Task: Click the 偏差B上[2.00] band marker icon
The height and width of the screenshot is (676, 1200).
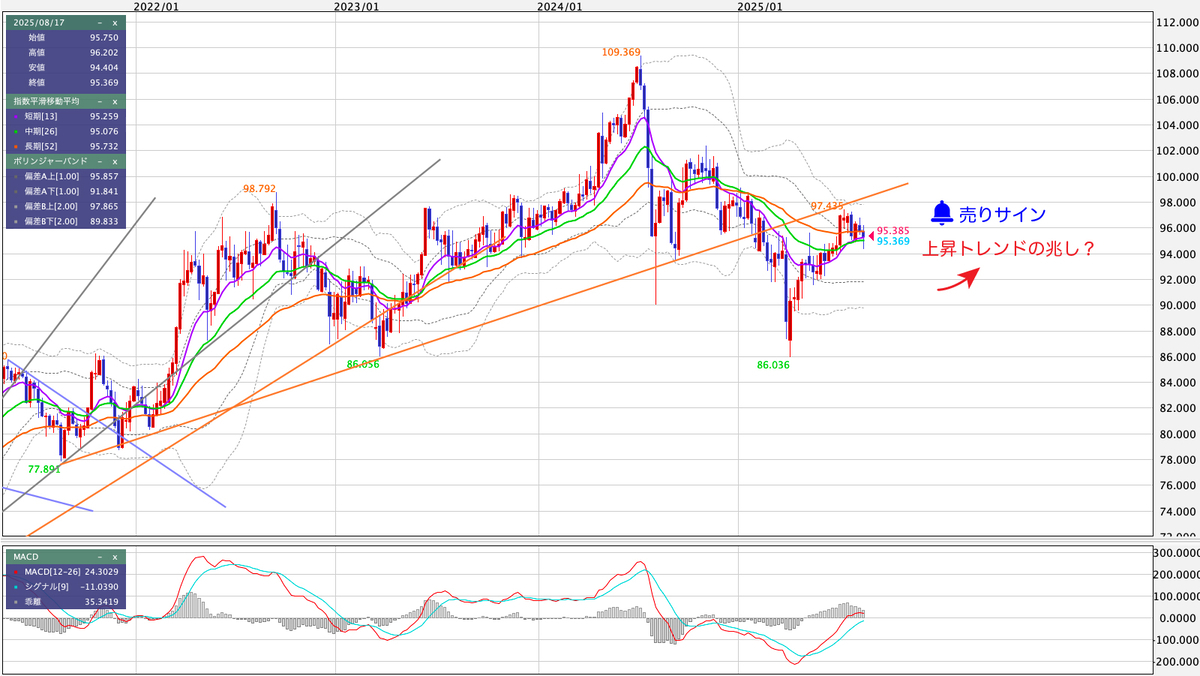Action: coord(16,205)
